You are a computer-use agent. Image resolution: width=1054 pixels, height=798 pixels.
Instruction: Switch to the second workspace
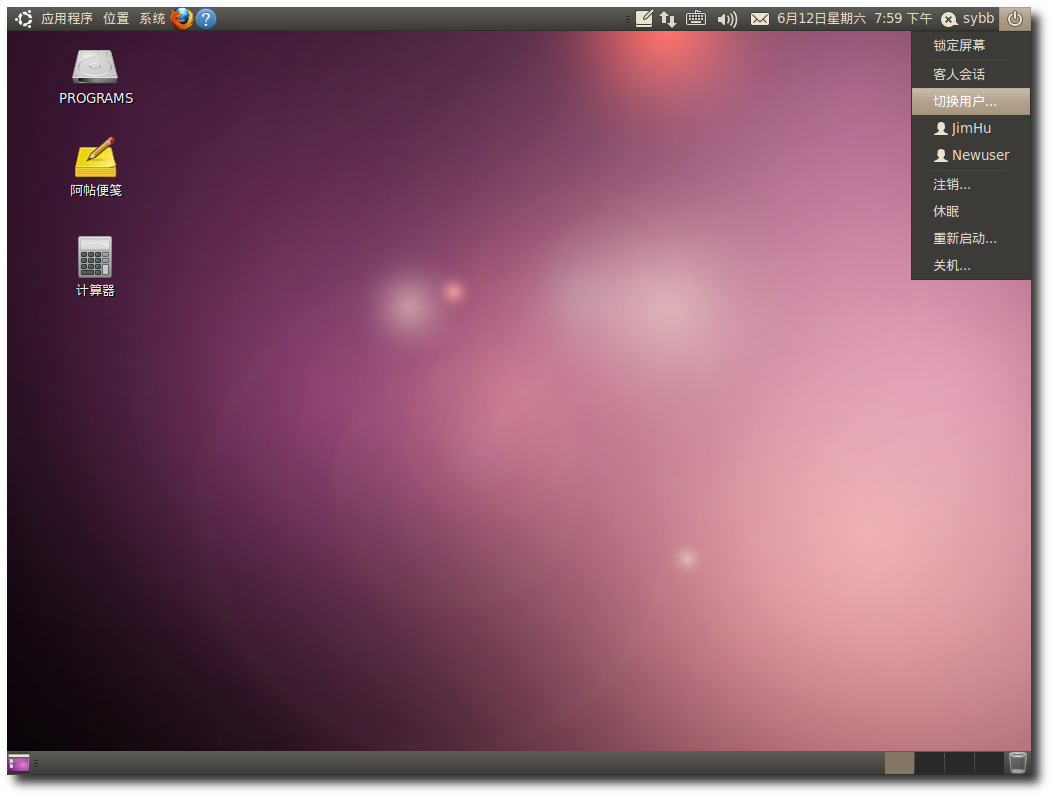tap(930, 763)
